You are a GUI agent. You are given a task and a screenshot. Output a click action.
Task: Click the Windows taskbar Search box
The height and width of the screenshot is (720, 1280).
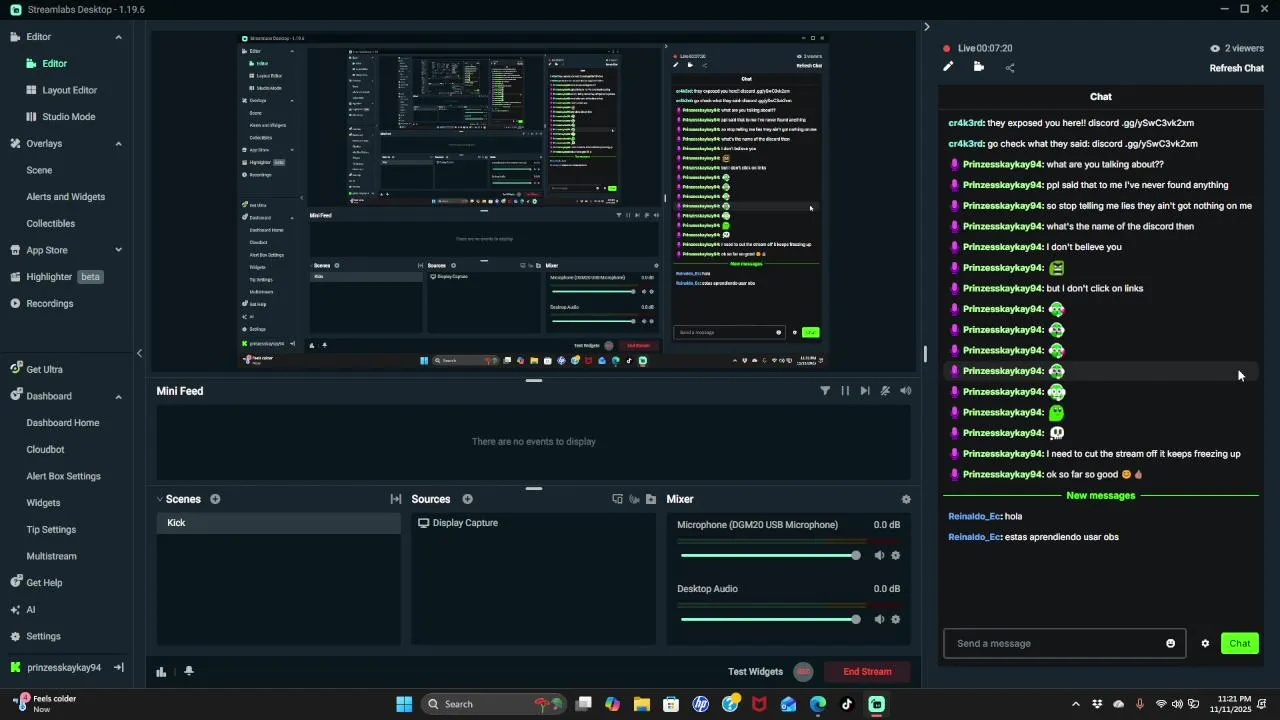pos(492,704)
